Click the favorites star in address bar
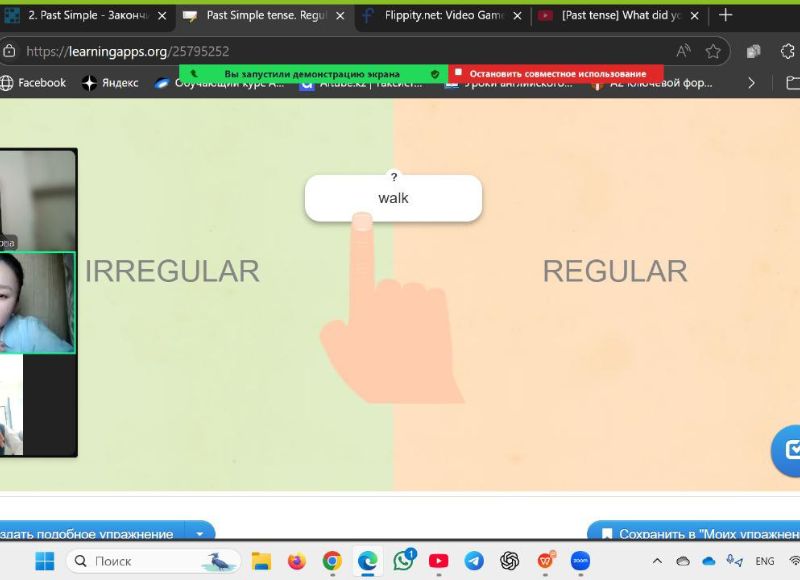This screenshot has width=800, height=580. (x=713, y=51)
